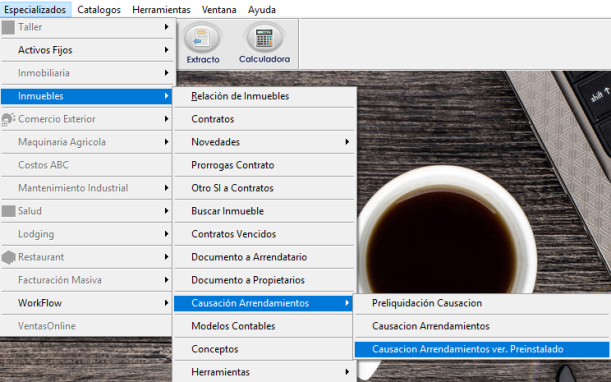This screenshot has height=382, width=611.
Task: Select Maquinaria Agricola entry
Action: [x=87, y=142]
